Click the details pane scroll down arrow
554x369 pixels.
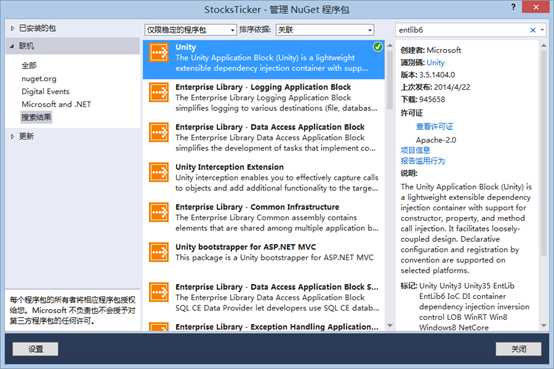(544, 325)
